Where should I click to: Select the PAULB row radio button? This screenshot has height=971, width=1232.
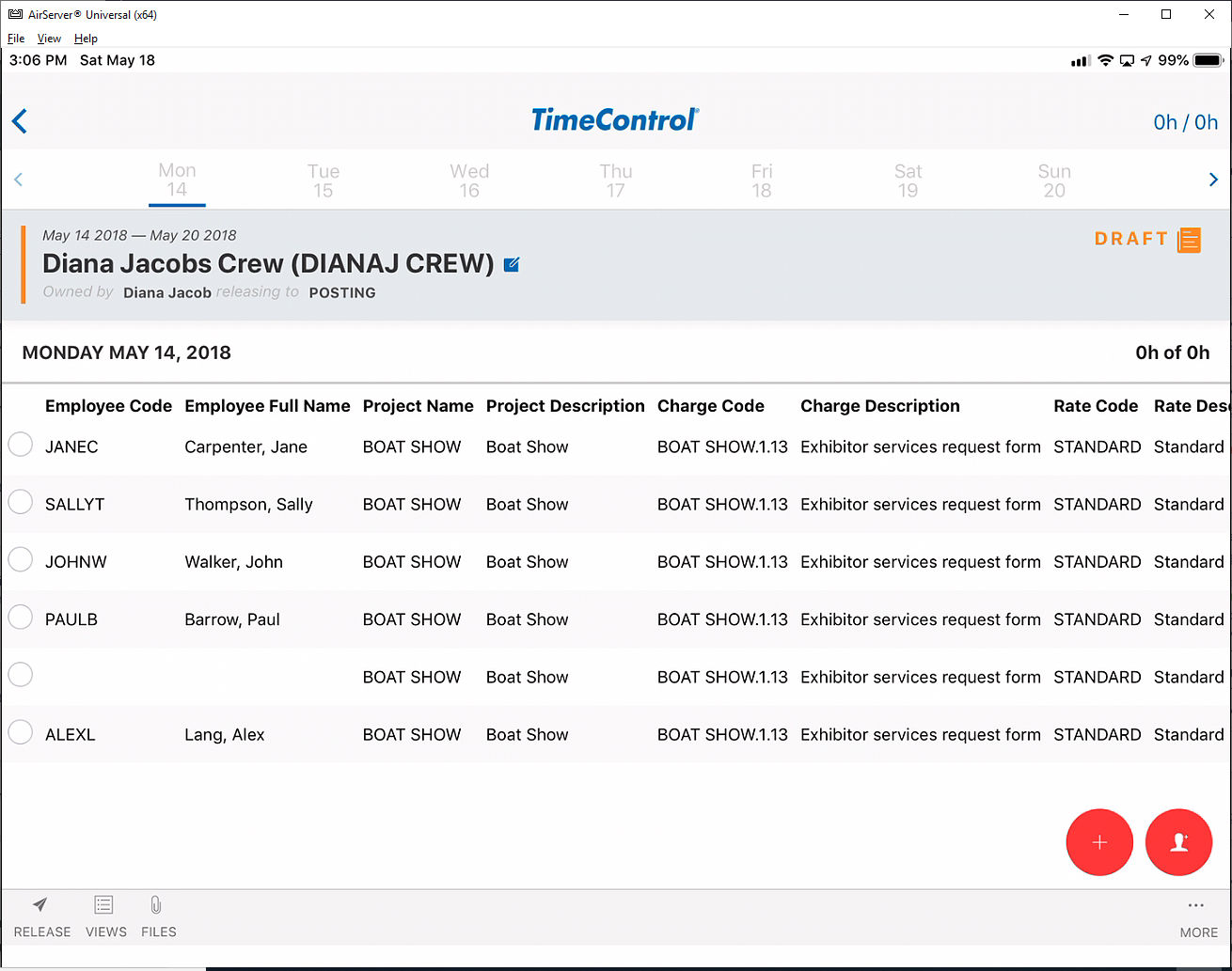[21, 617]
